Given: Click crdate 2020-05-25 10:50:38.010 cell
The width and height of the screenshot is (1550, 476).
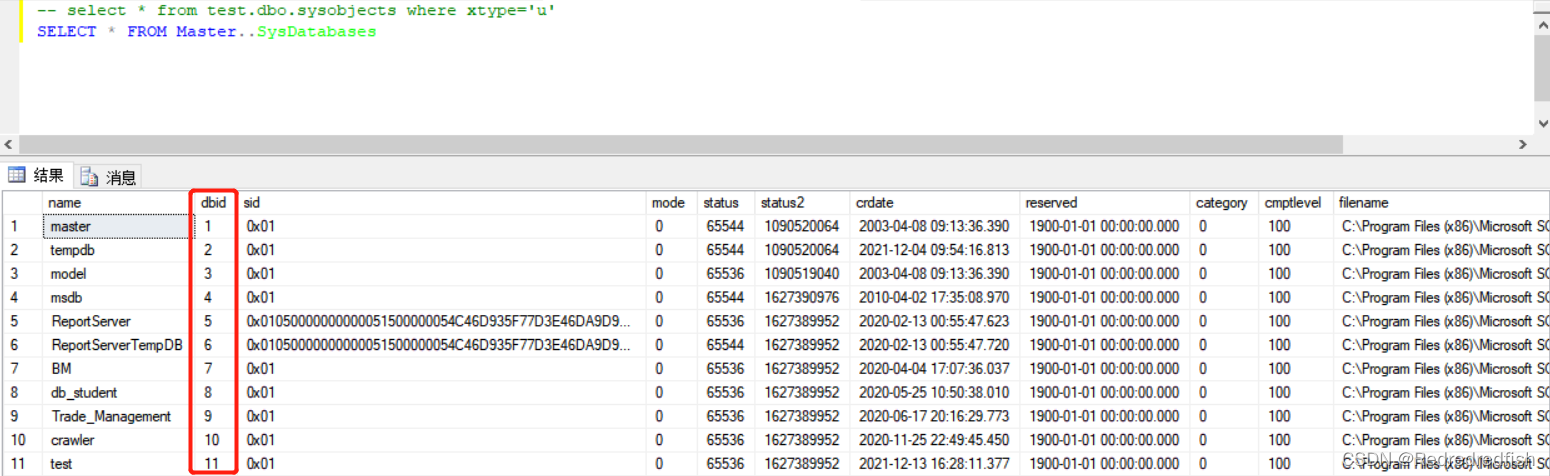Looking at the screenshot, I should [935, 393].
